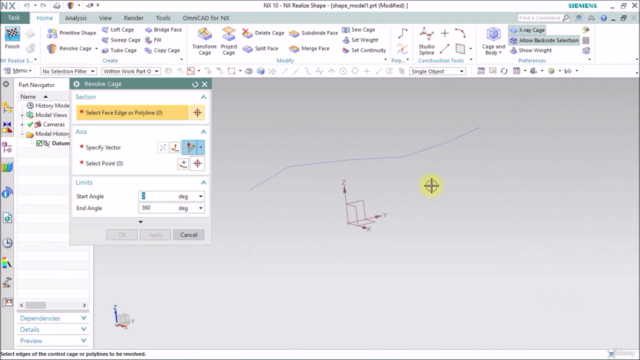Choose the Sweep Cage tool

click(121, 40)
